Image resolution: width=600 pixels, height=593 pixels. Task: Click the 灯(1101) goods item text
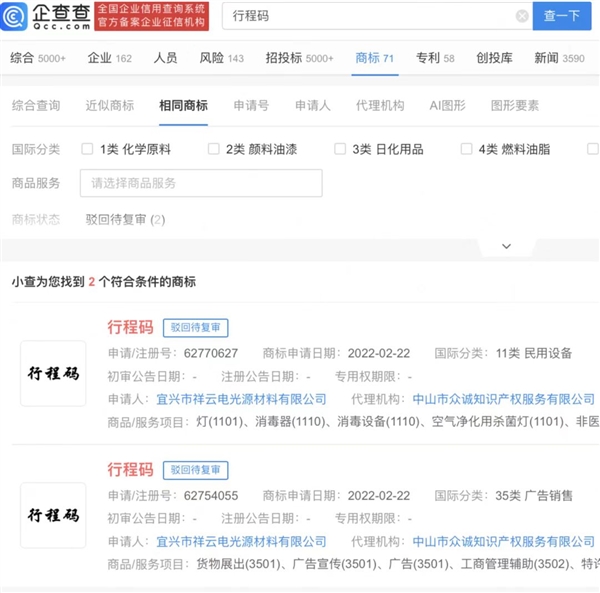click(x=220, y=422)
